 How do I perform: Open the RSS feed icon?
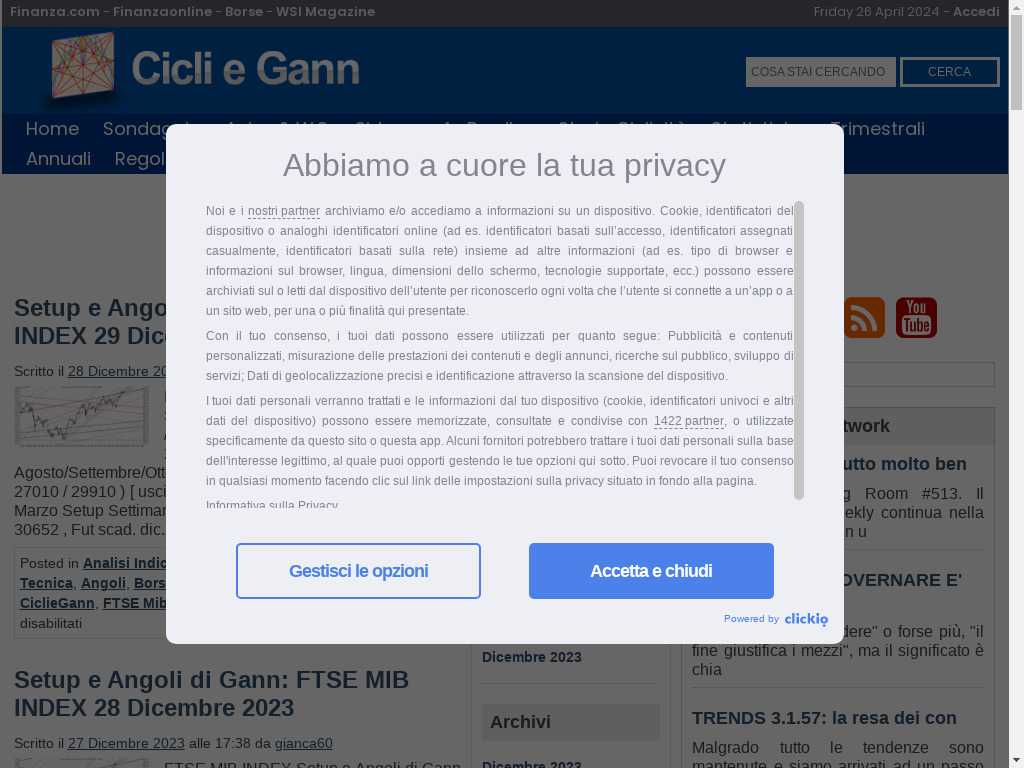coord(864,318)
